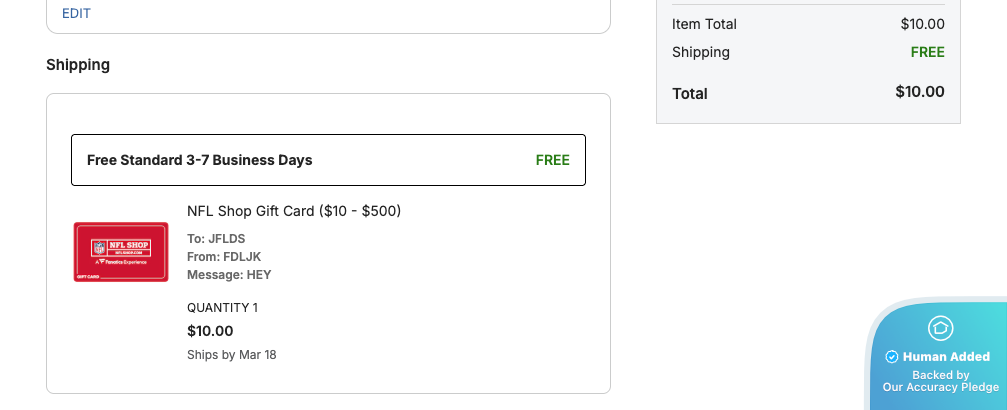Select Free Standard 3-7 Business Days shipping
The image size is (1007, 410).
click(200, 160)
